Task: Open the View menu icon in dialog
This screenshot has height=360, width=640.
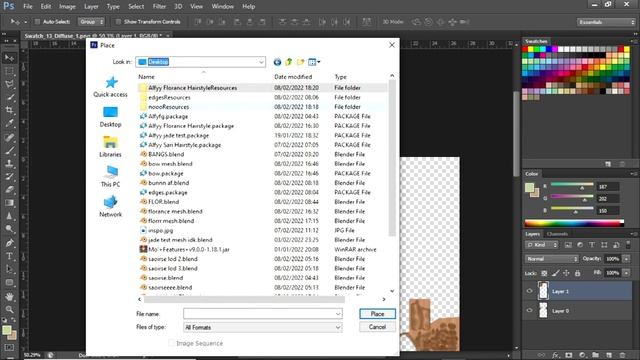Action: 314,62
